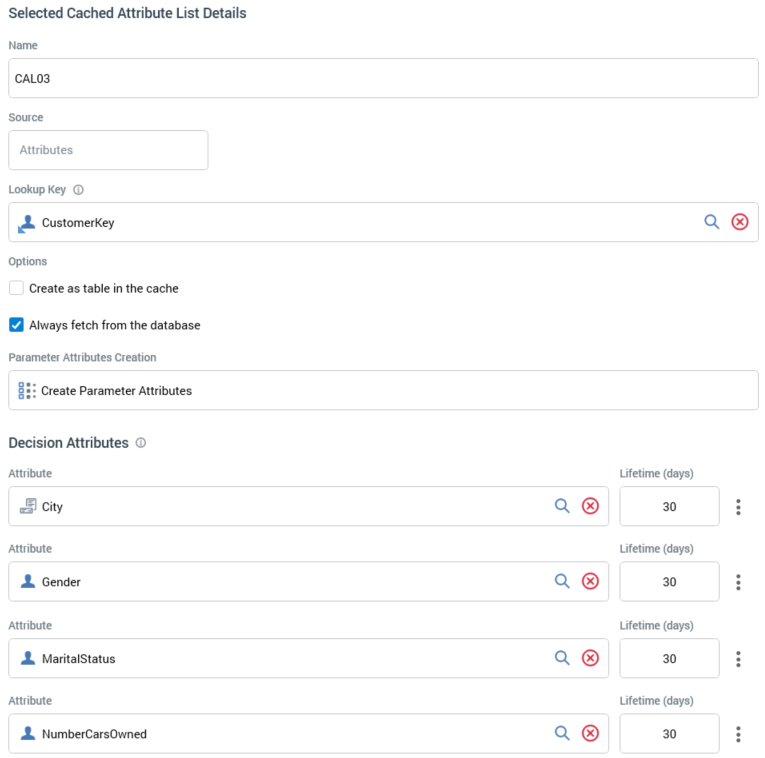Uncheck Always fetch from the database
765x758 pixels.
17,325
